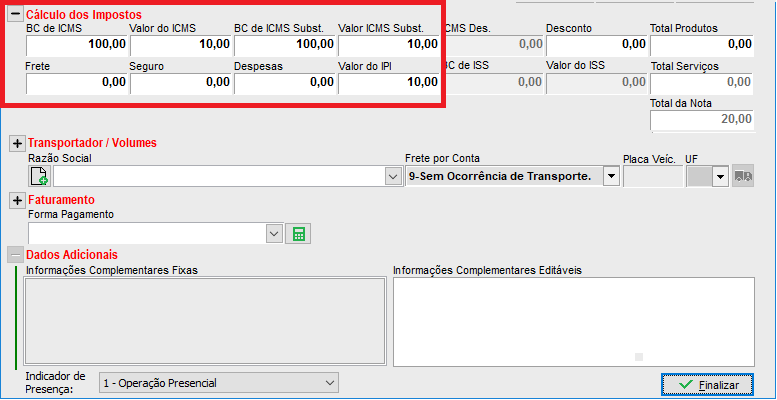The width and height of the screenshot is (777, 400).
Task: Collapse the Dados Adicionais section
Action: (16, 255)
